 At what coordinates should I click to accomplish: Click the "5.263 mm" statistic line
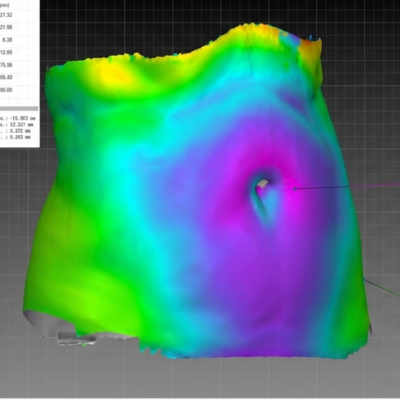pyautogui.click(x=16, y=137)
